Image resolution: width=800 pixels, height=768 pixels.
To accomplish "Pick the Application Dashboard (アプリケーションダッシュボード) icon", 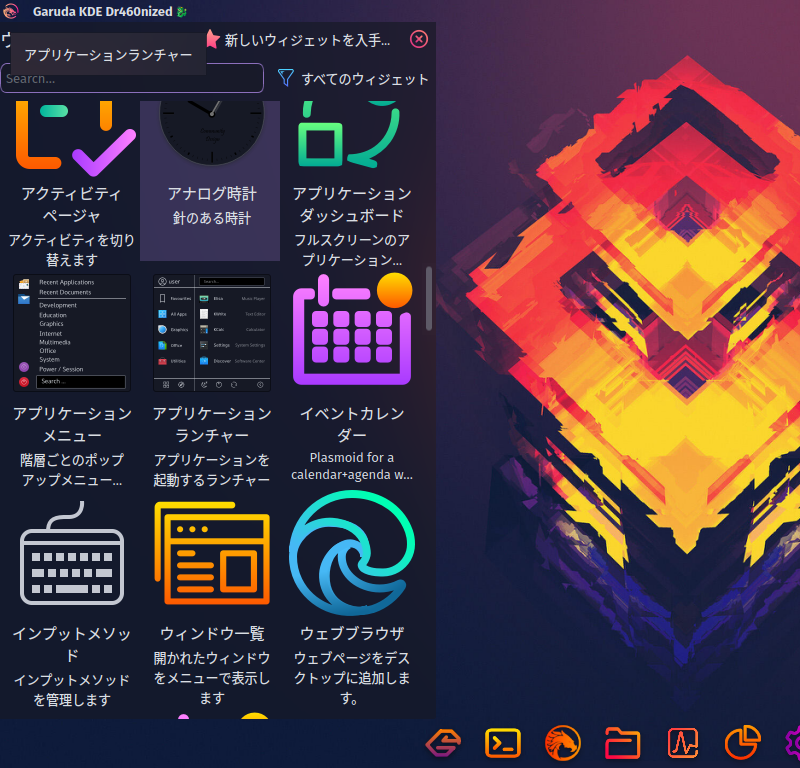I will [352, 135].
